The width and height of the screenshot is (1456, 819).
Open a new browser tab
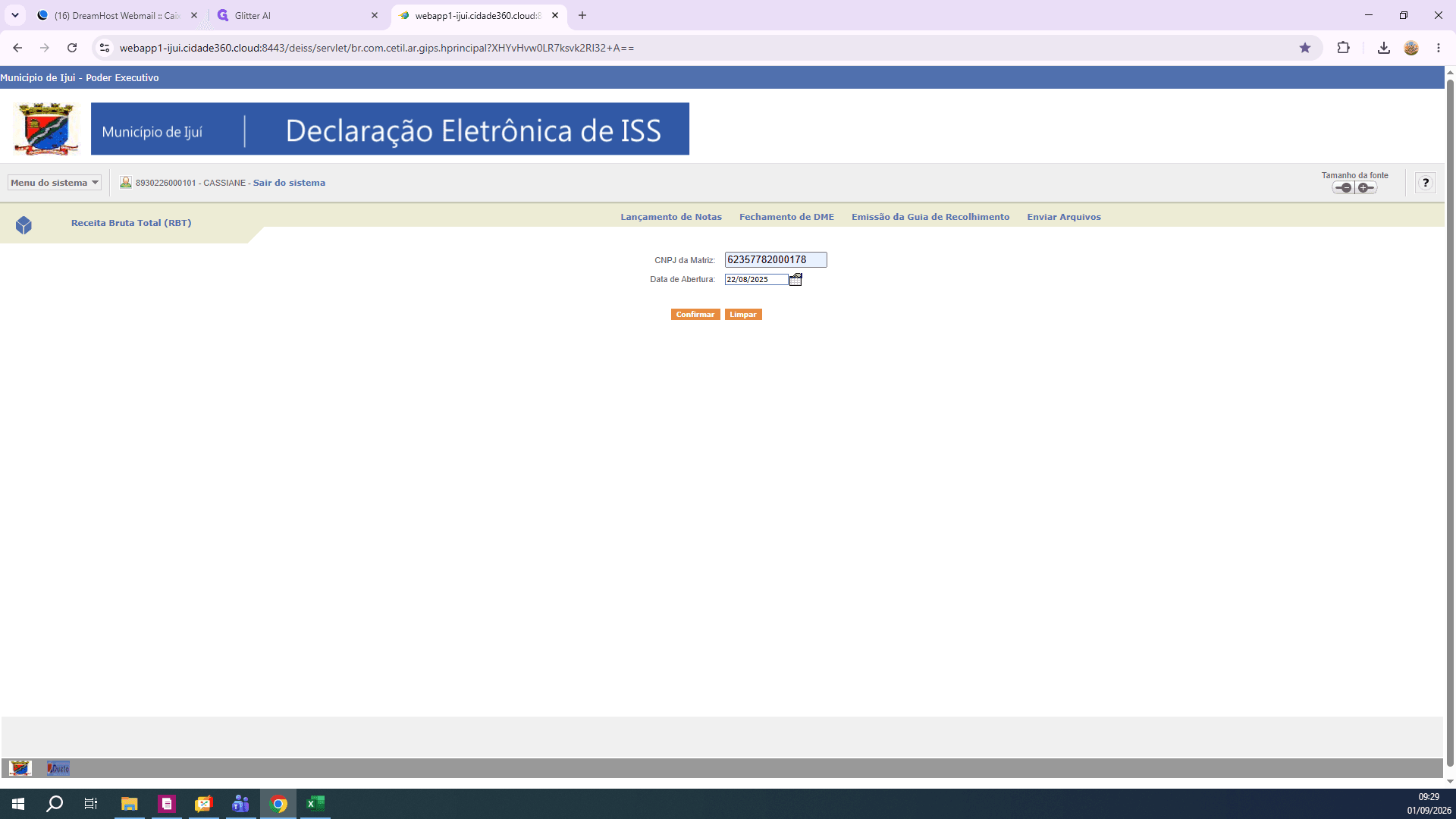(x=582, y=15)
